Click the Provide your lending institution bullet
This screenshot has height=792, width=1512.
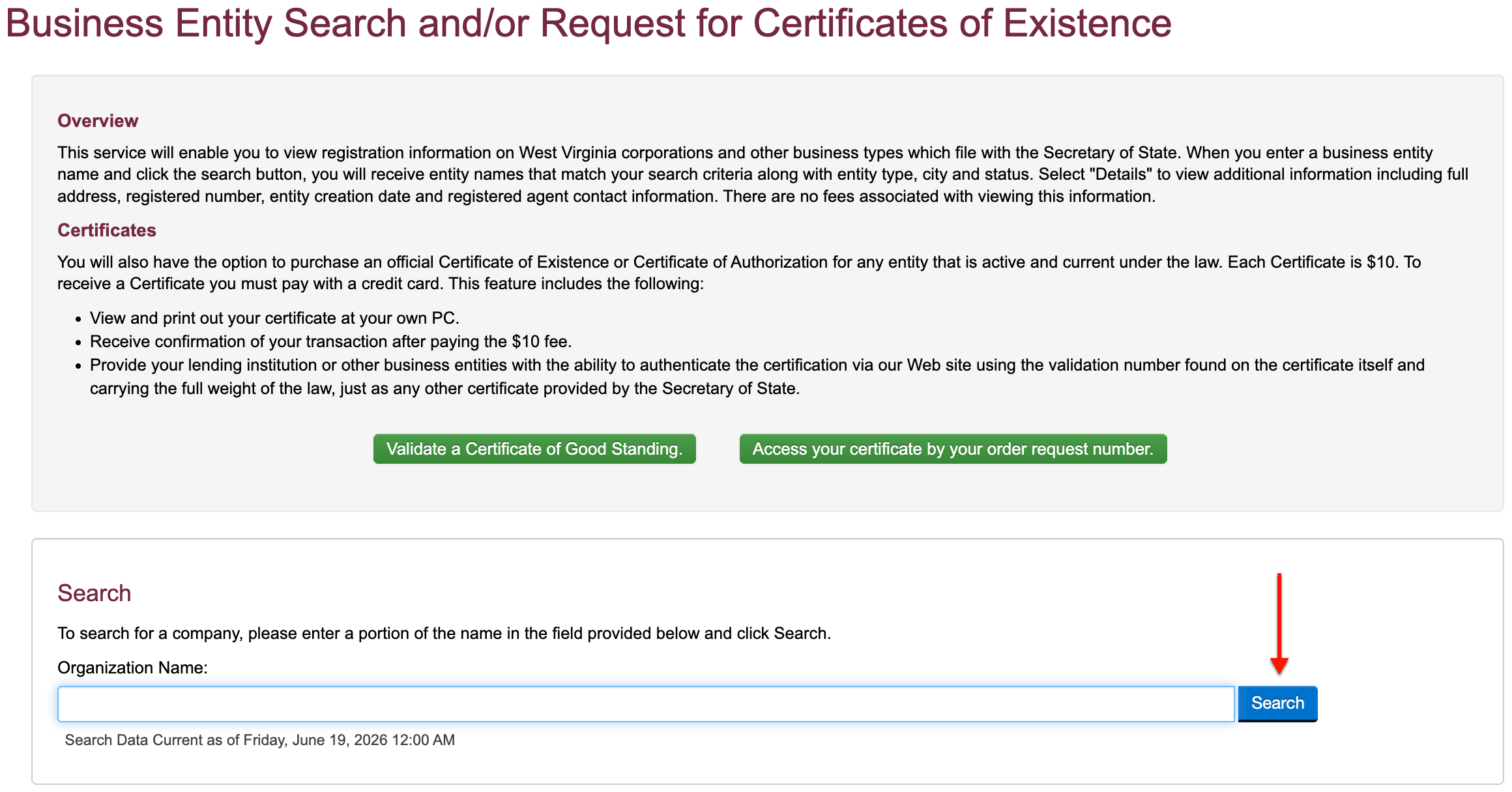[x=757, y=376]
